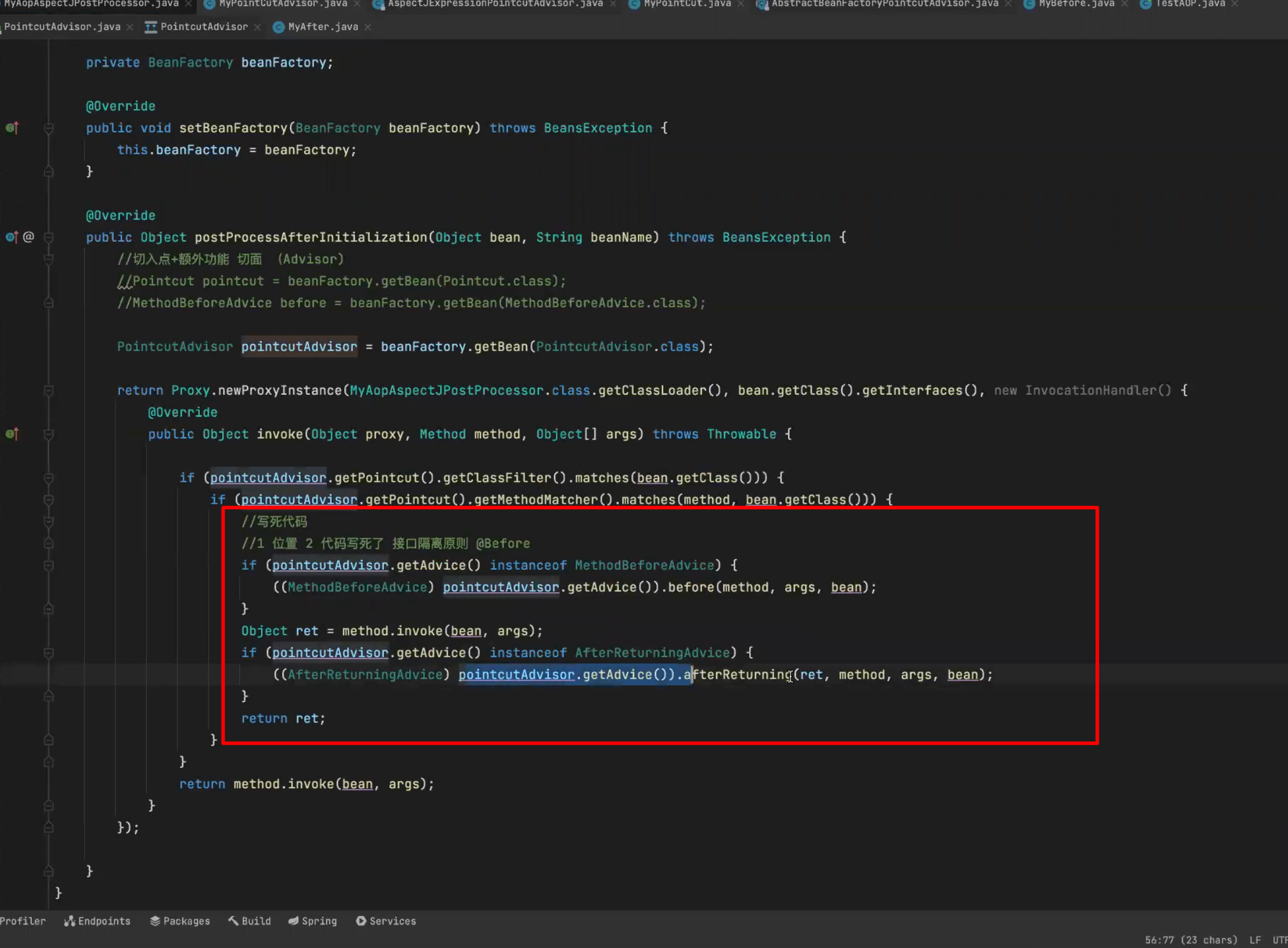Click the diagram icon on PointcutAdvisor tab
1288x948 pixels.
tap(151, 27)
